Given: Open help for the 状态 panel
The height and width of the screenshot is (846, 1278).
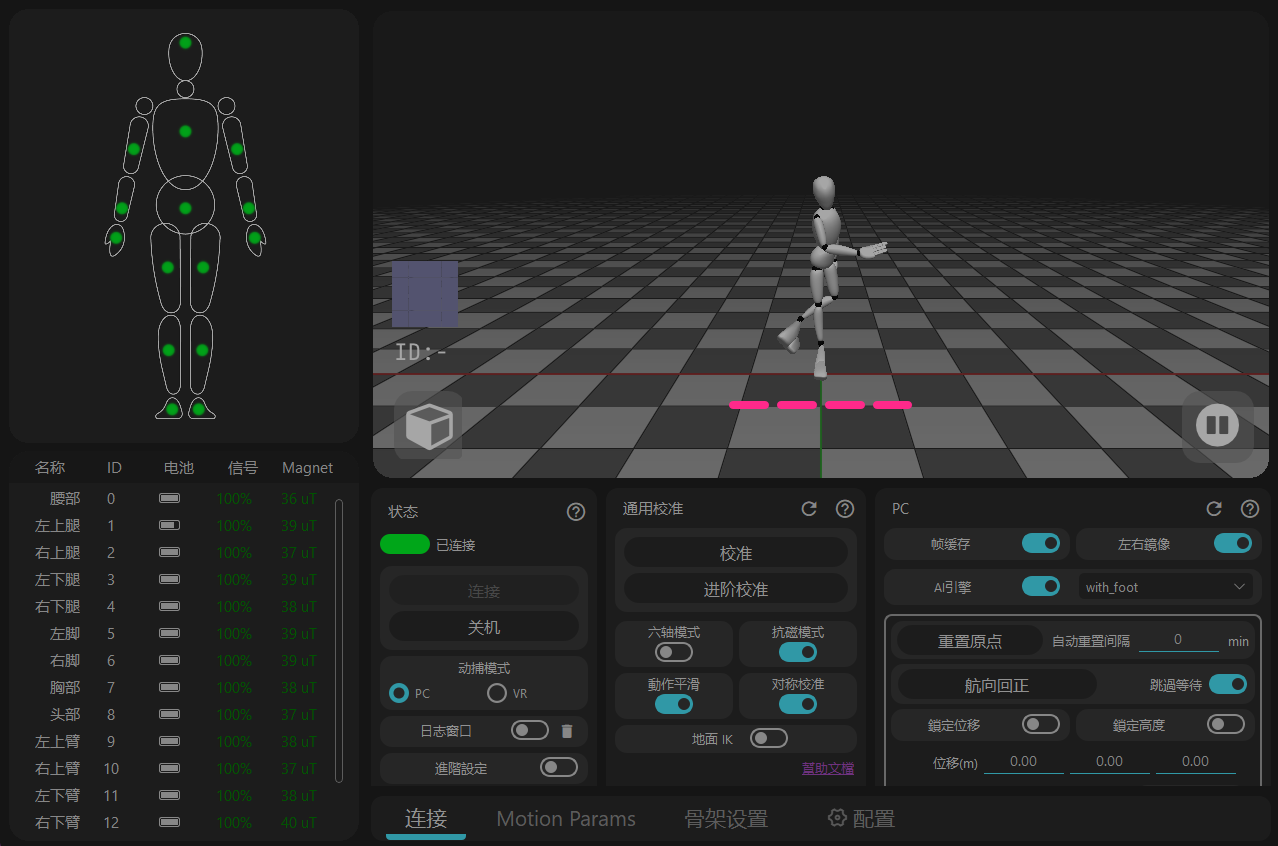Looking at the screenshot, I should [x=576, y=511].
